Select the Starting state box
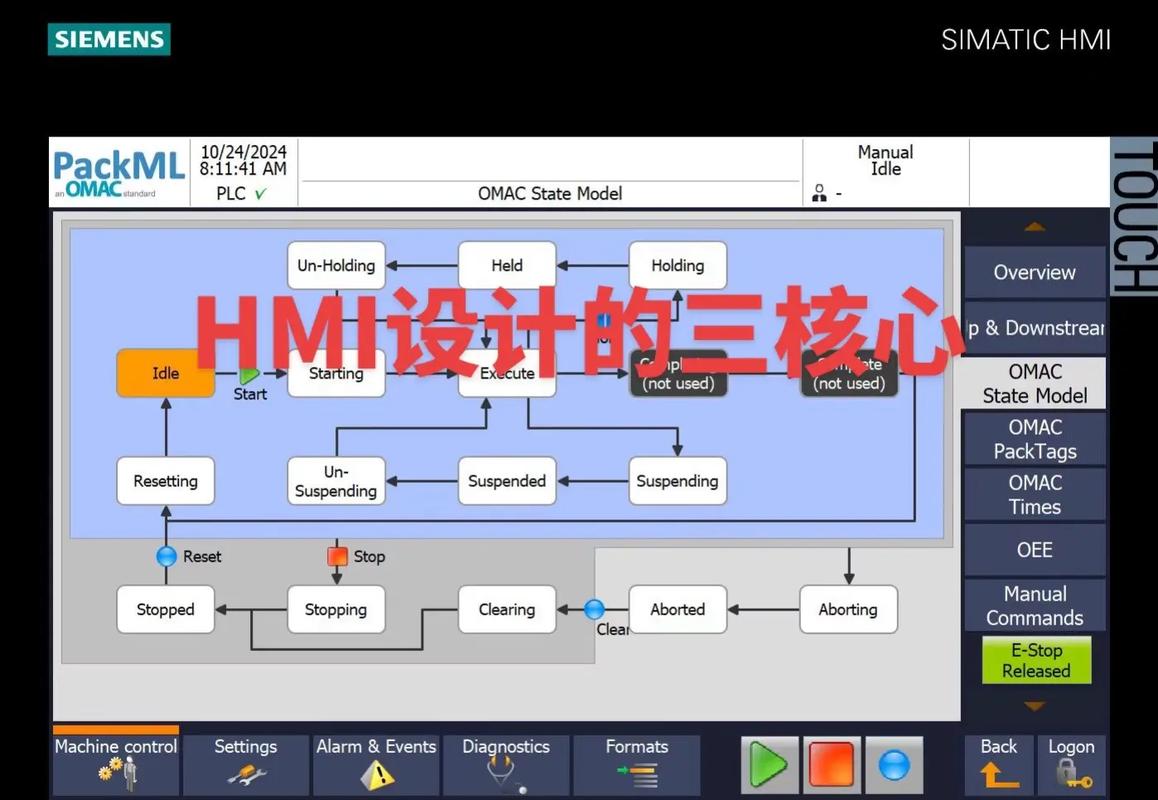This screenshot has height=800, width=1158. (336, 373)
